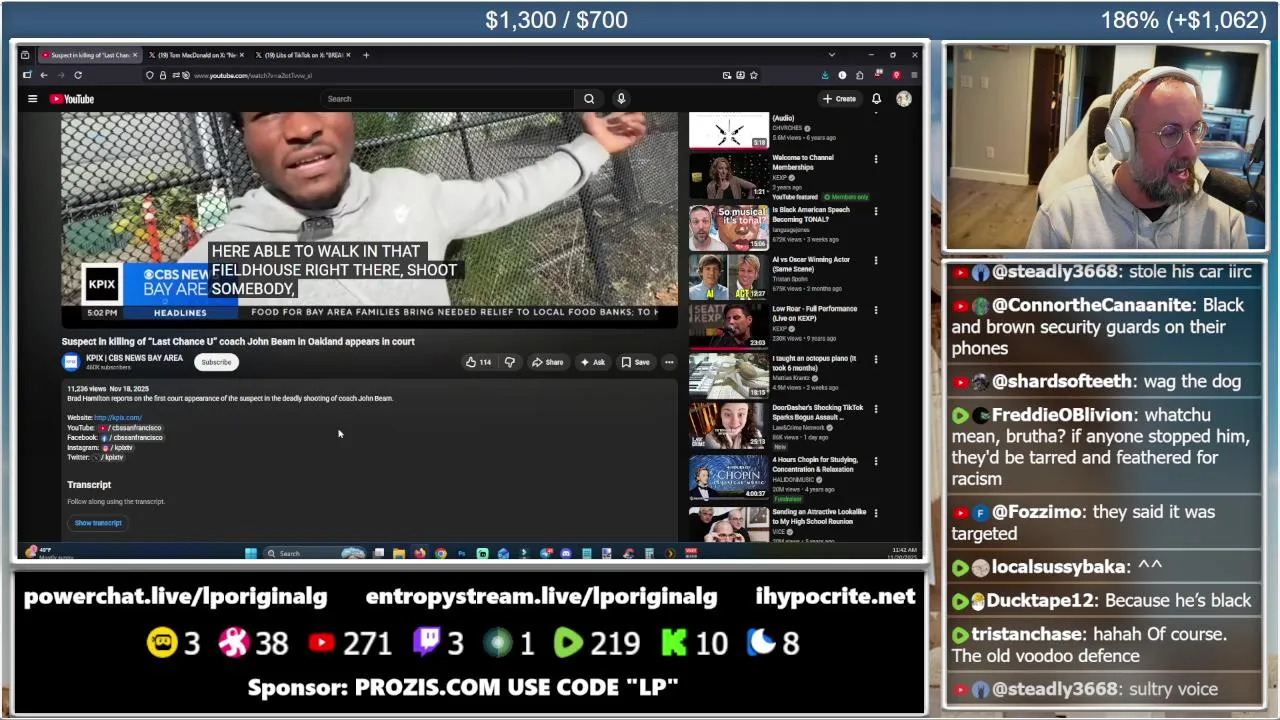Go to the YouTube home logo
Image resolution: width=1280 pixels, height=720 pixels.
[x=73, y=99]
